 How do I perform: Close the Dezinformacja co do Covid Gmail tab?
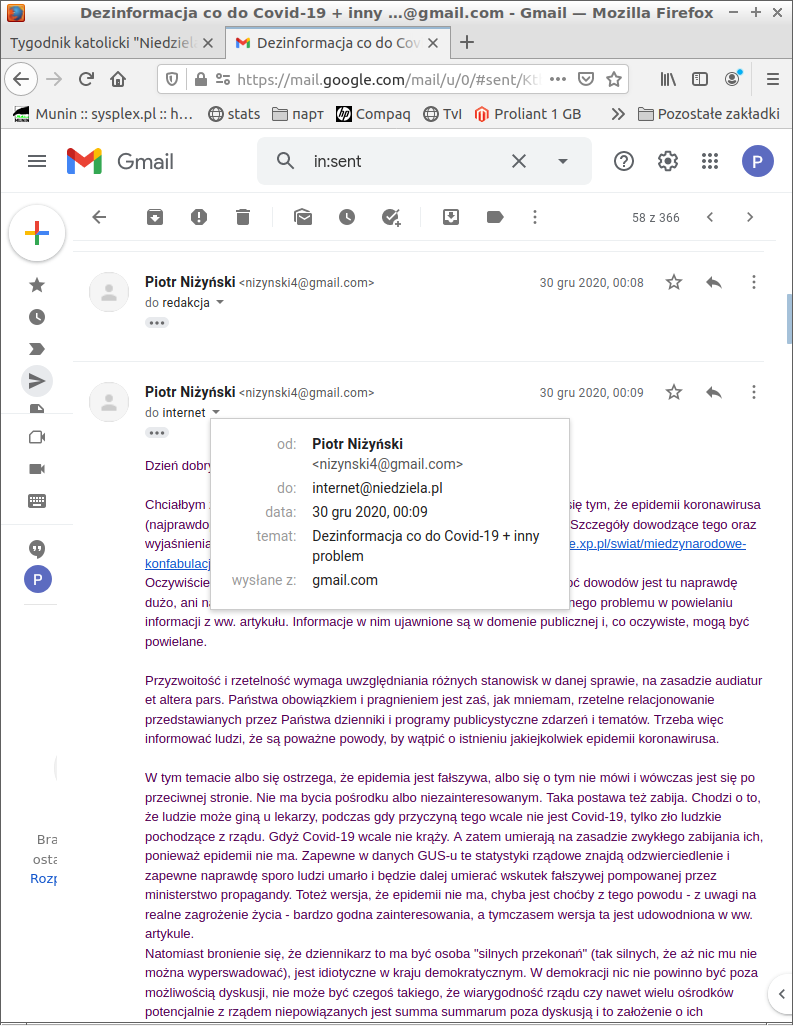pyautogui.click(x=432, y=43)
